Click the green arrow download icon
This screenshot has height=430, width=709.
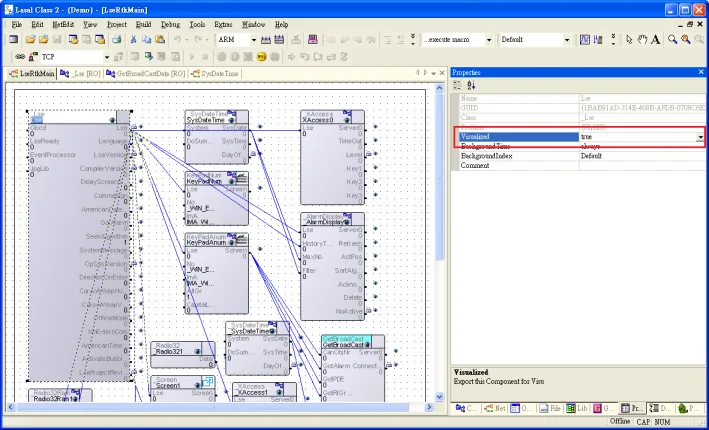(x=148, y=57)
